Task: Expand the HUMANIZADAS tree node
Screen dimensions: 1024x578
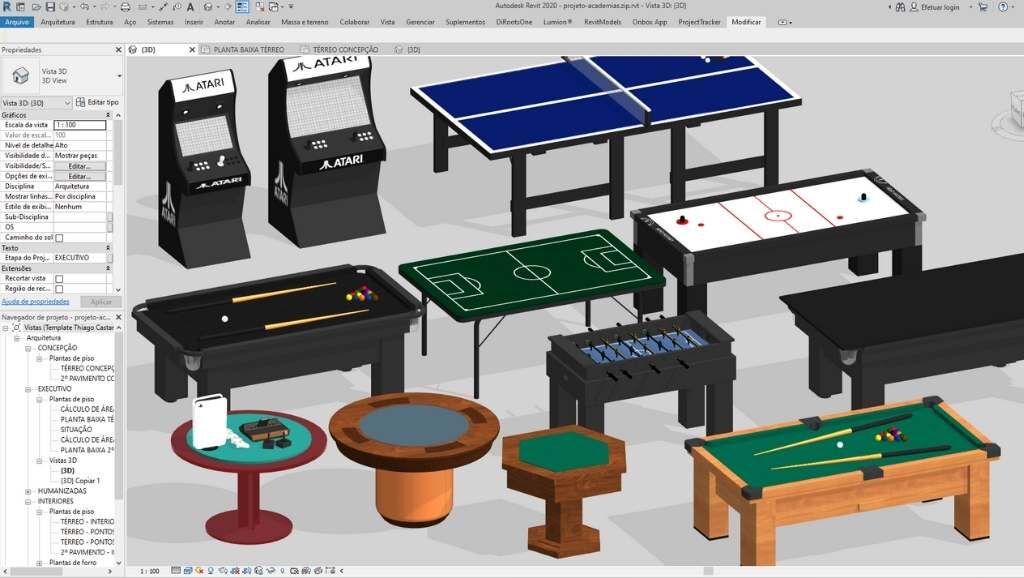Action: 28,491
